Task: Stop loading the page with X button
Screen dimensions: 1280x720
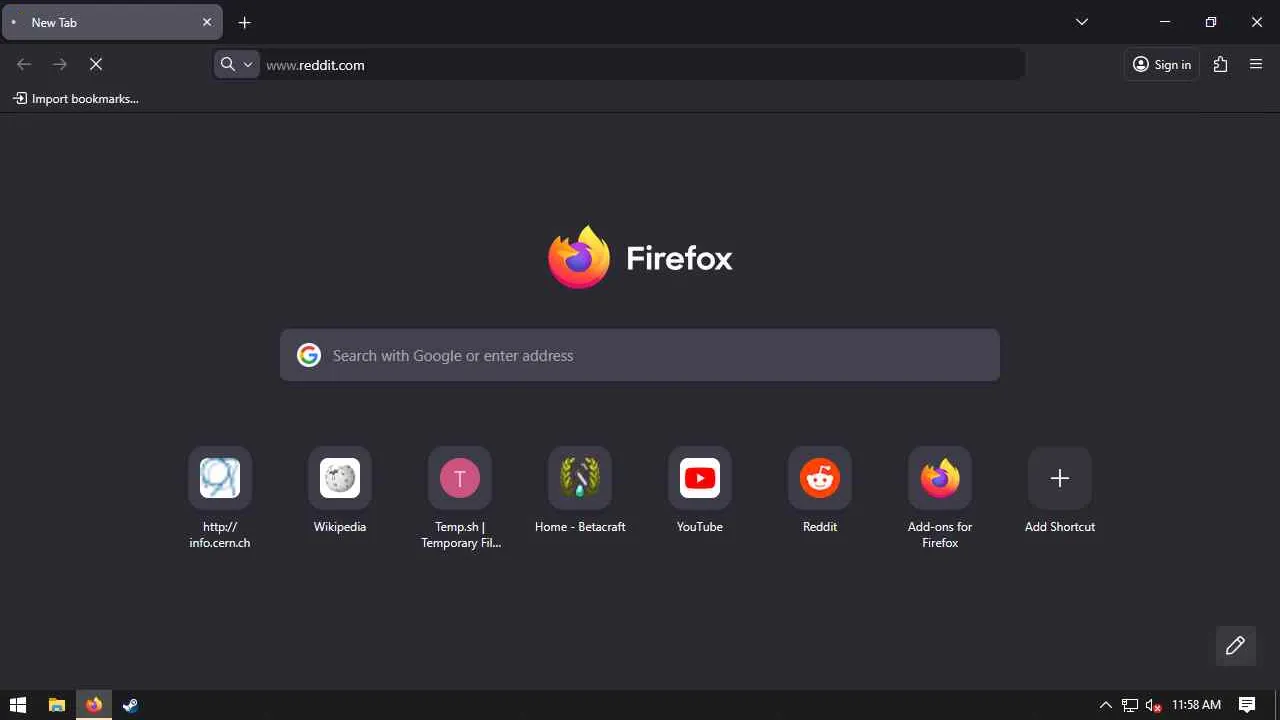Action: pos(96,64)
